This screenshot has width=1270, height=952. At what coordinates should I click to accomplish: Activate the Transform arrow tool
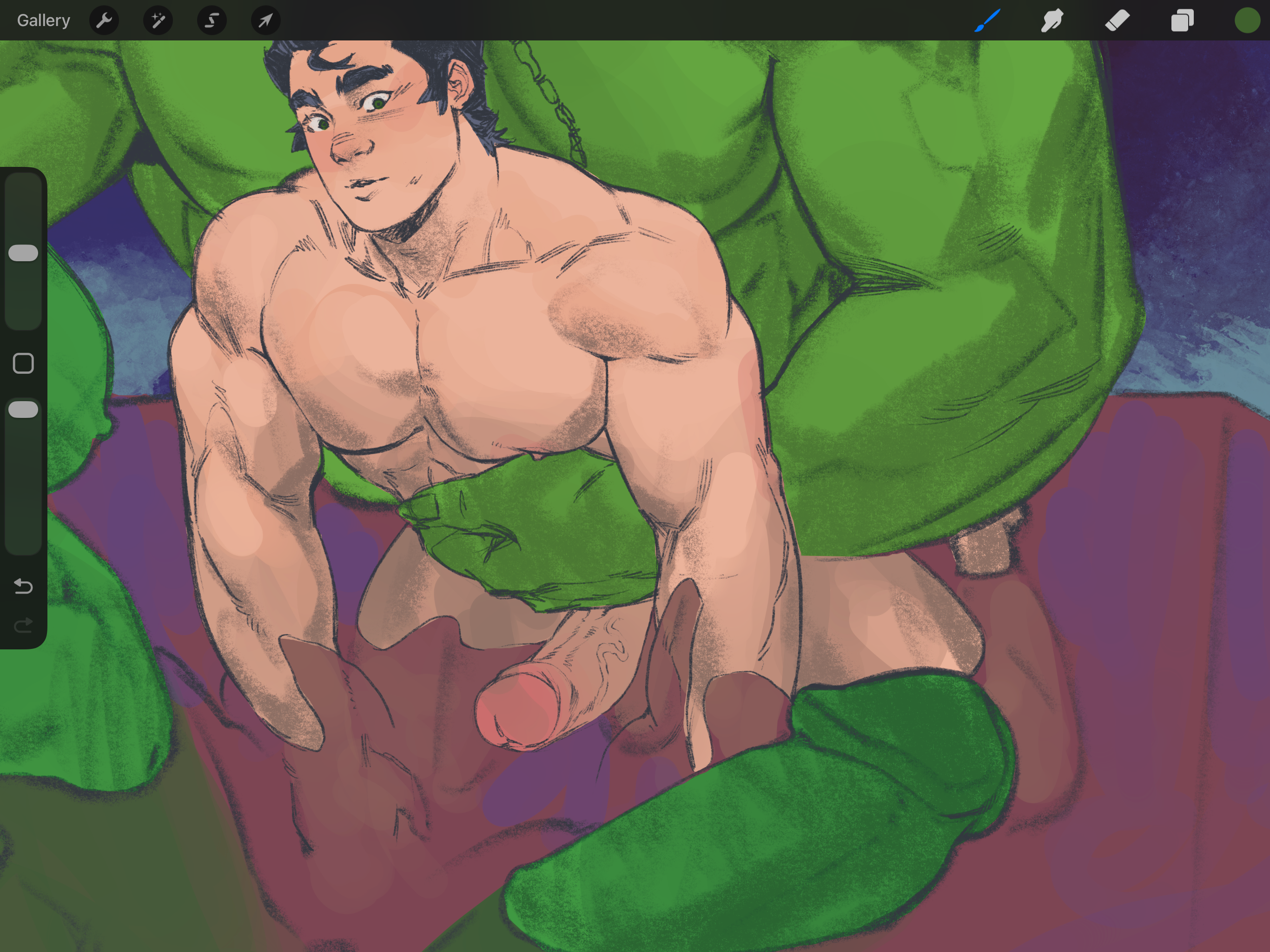point(266,20)
